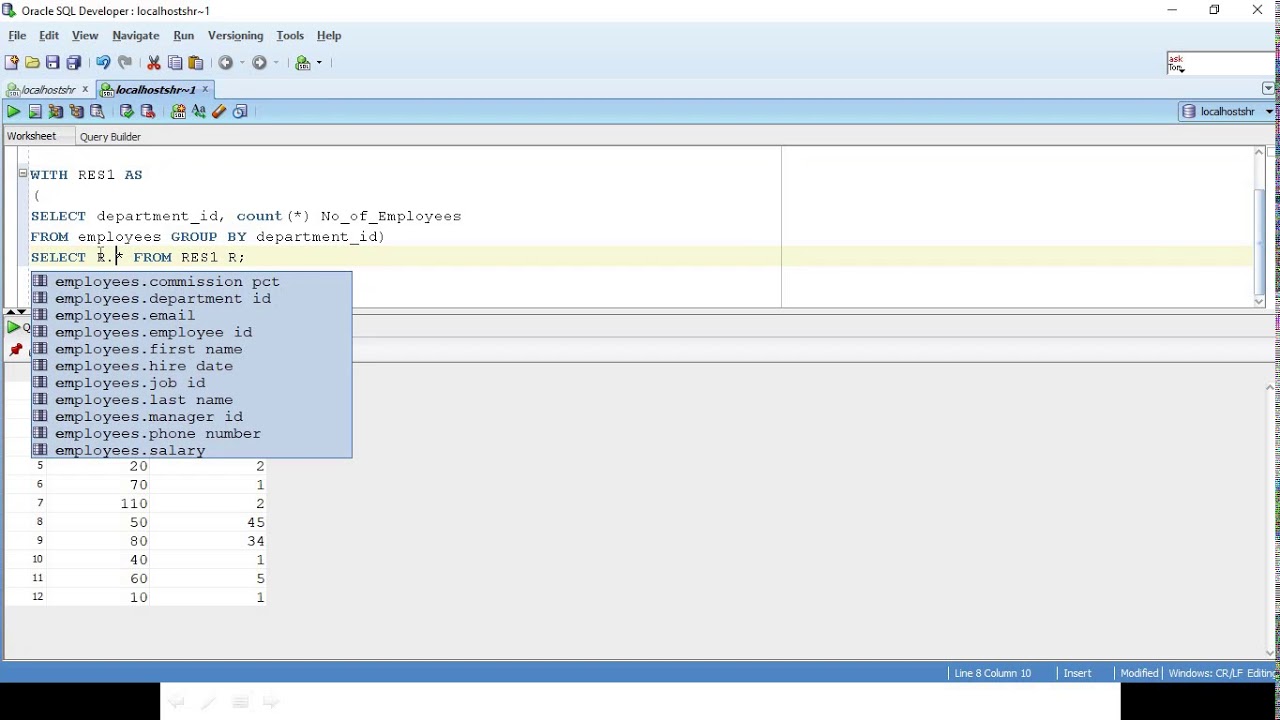Open the View menu

[x=85, y=36]
